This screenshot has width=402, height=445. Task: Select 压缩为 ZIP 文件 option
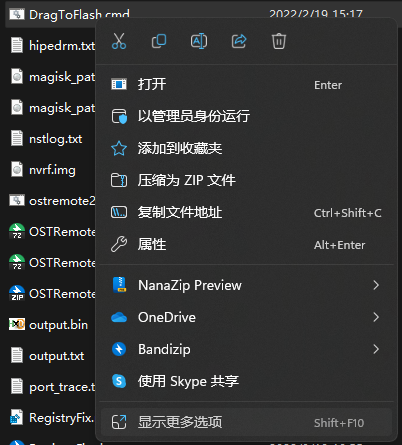pyautogui.click(x=247, y=180)
